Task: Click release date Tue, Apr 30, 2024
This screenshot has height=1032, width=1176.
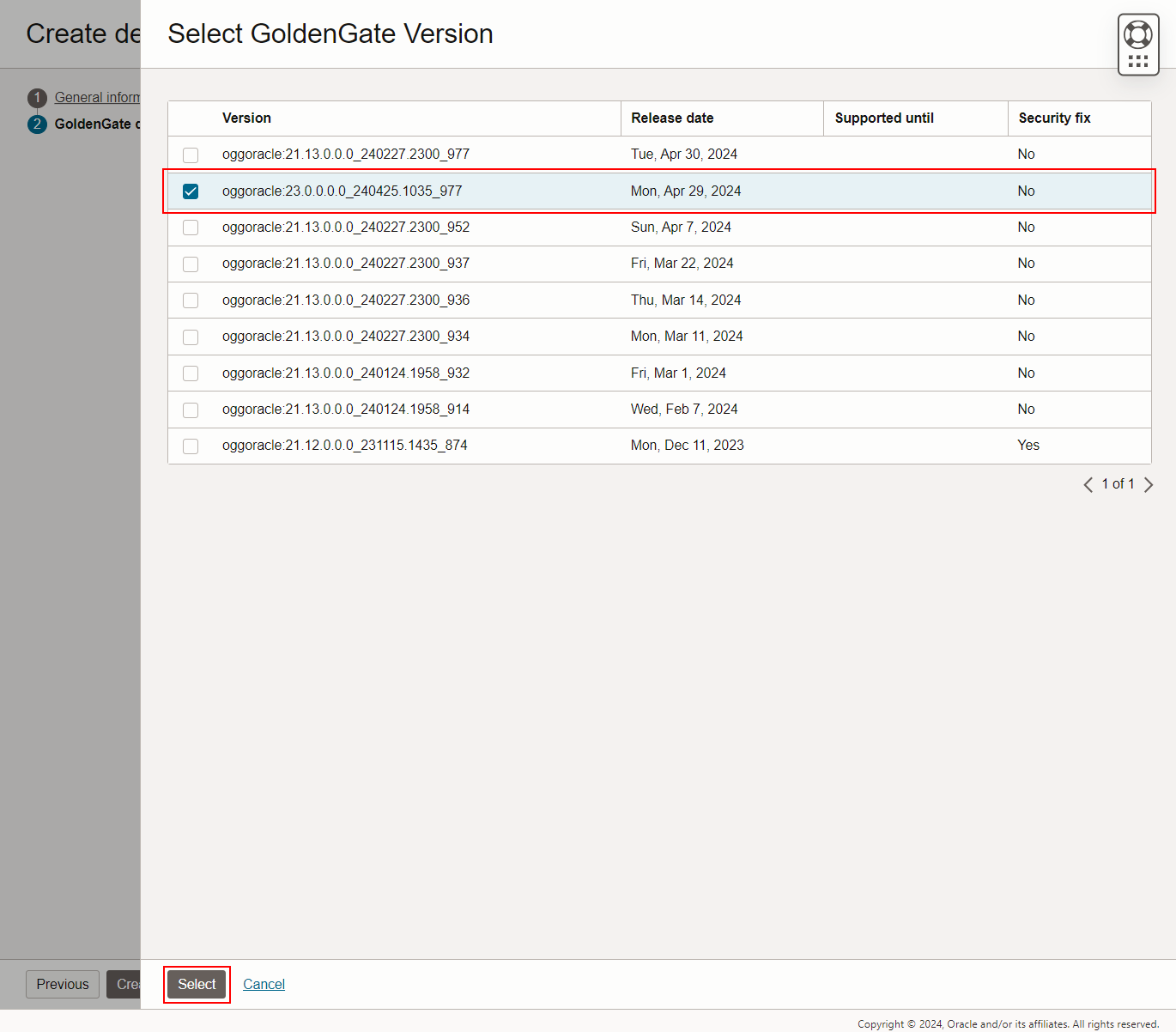Action: coord(684,155)
